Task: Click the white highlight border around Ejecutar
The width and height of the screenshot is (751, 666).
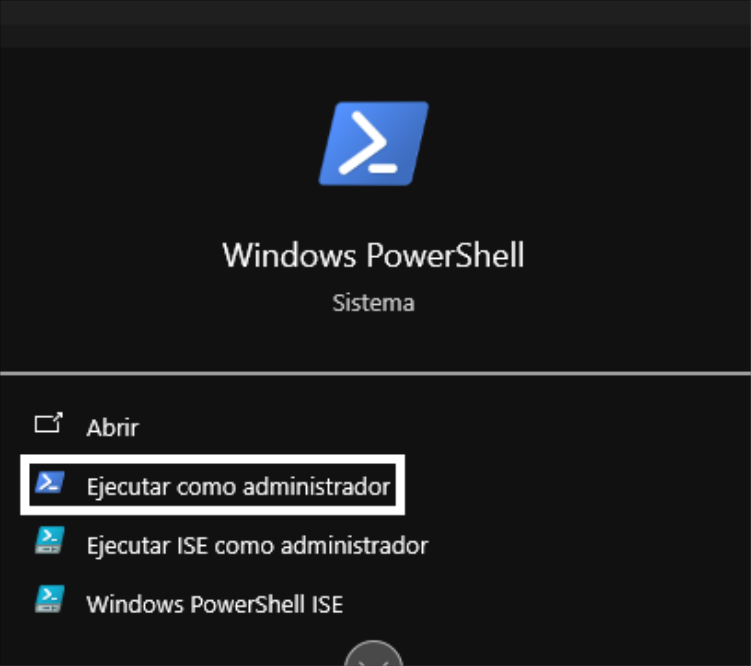Action: click(403, 485)
